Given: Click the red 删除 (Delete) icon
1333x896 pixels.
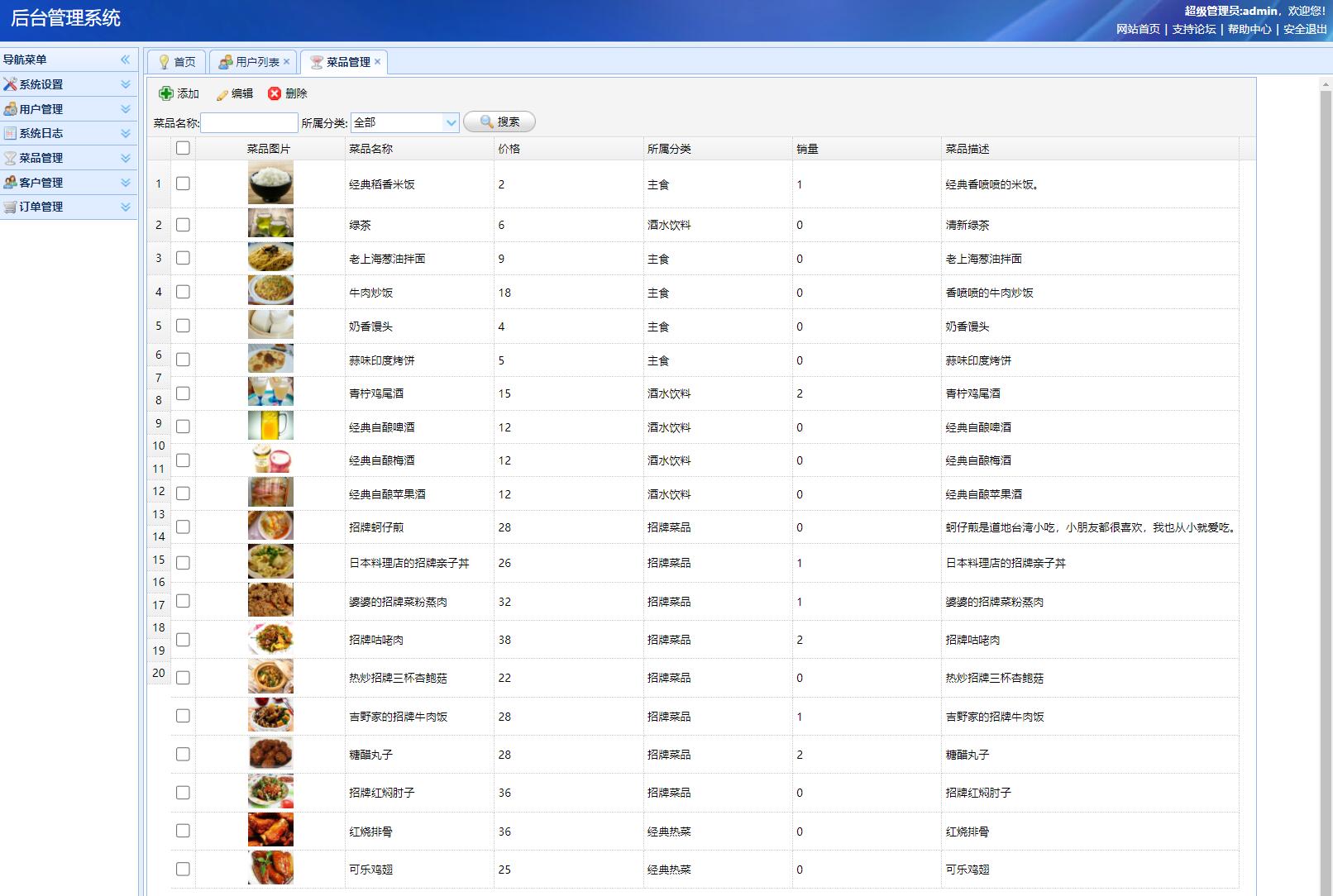Looking at the screenshot, I should tap(274, 93).
